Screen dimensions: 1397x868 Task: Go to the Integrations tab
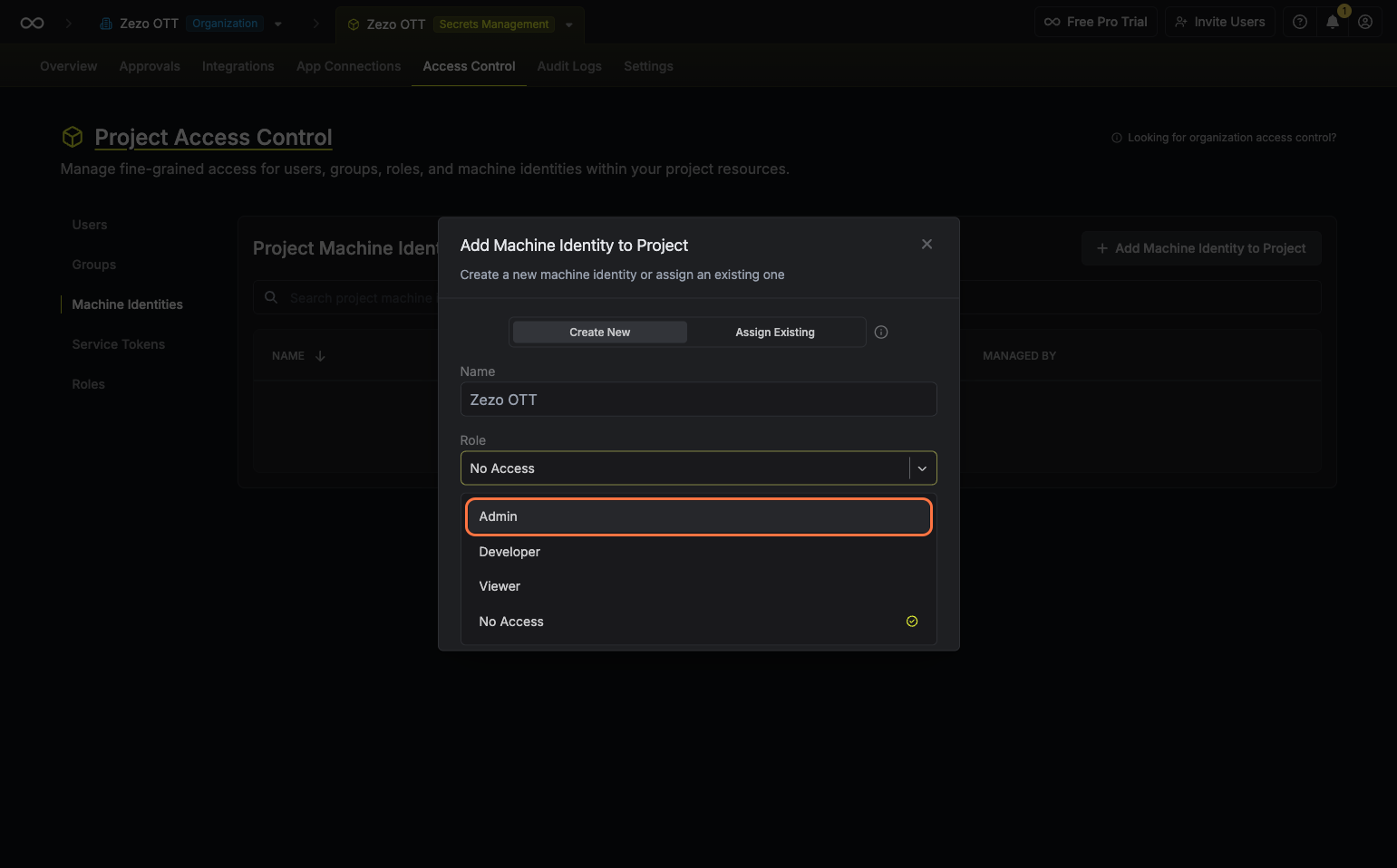(x=238, y=66)
